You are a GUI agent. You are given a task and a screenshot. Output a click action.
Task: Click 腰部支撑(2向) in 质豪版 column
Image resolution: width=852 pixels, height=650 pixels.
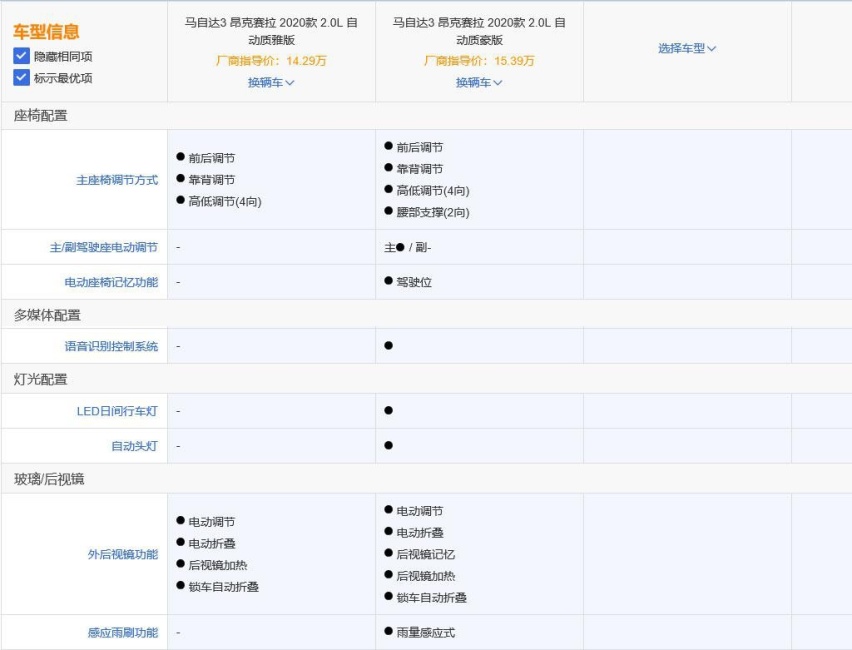point(433,212)
